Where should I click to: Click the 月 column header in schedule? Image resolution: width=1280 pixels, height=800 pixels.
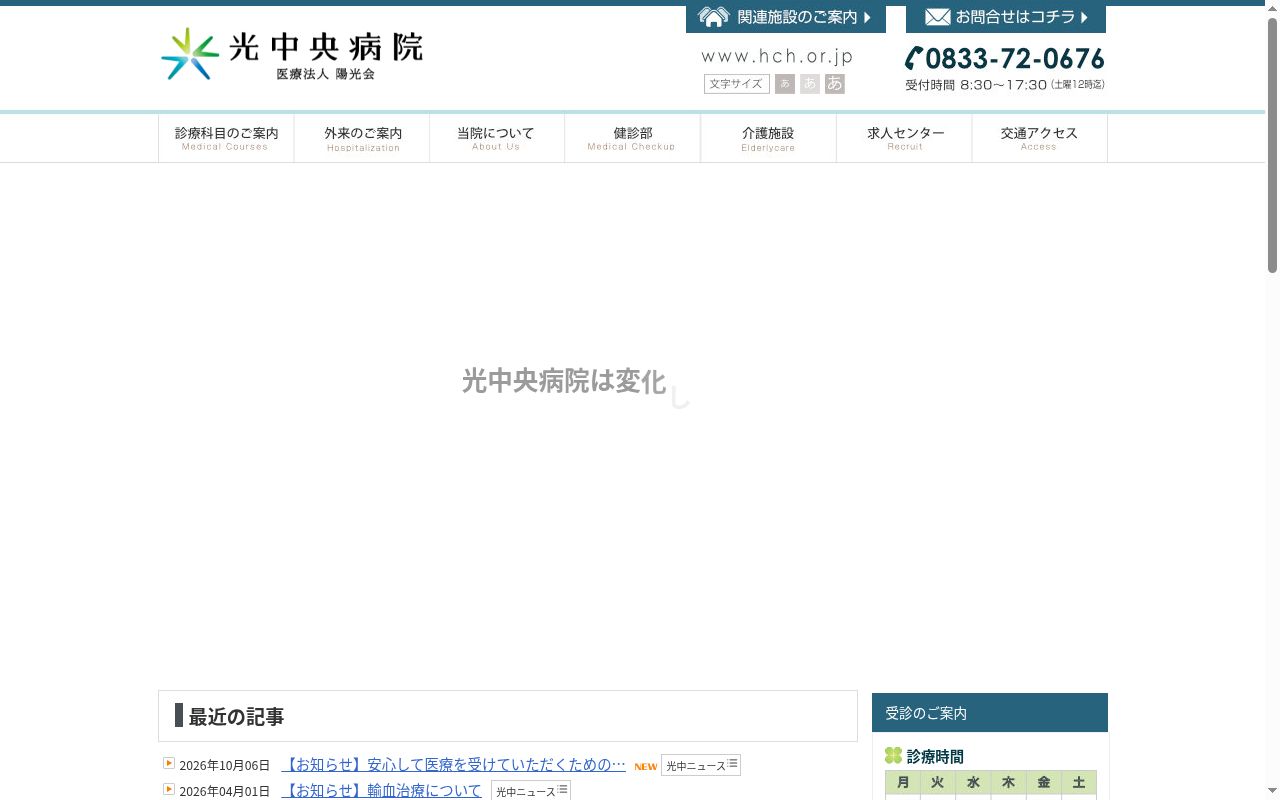(903, 783)
